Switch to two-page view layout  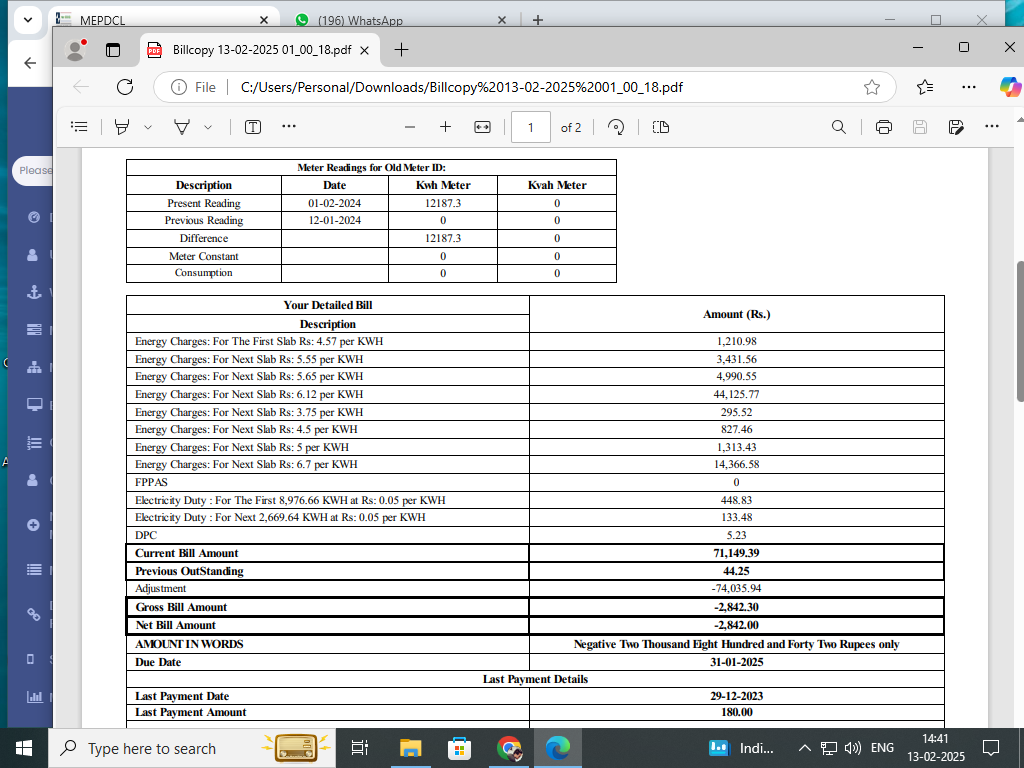660,127
